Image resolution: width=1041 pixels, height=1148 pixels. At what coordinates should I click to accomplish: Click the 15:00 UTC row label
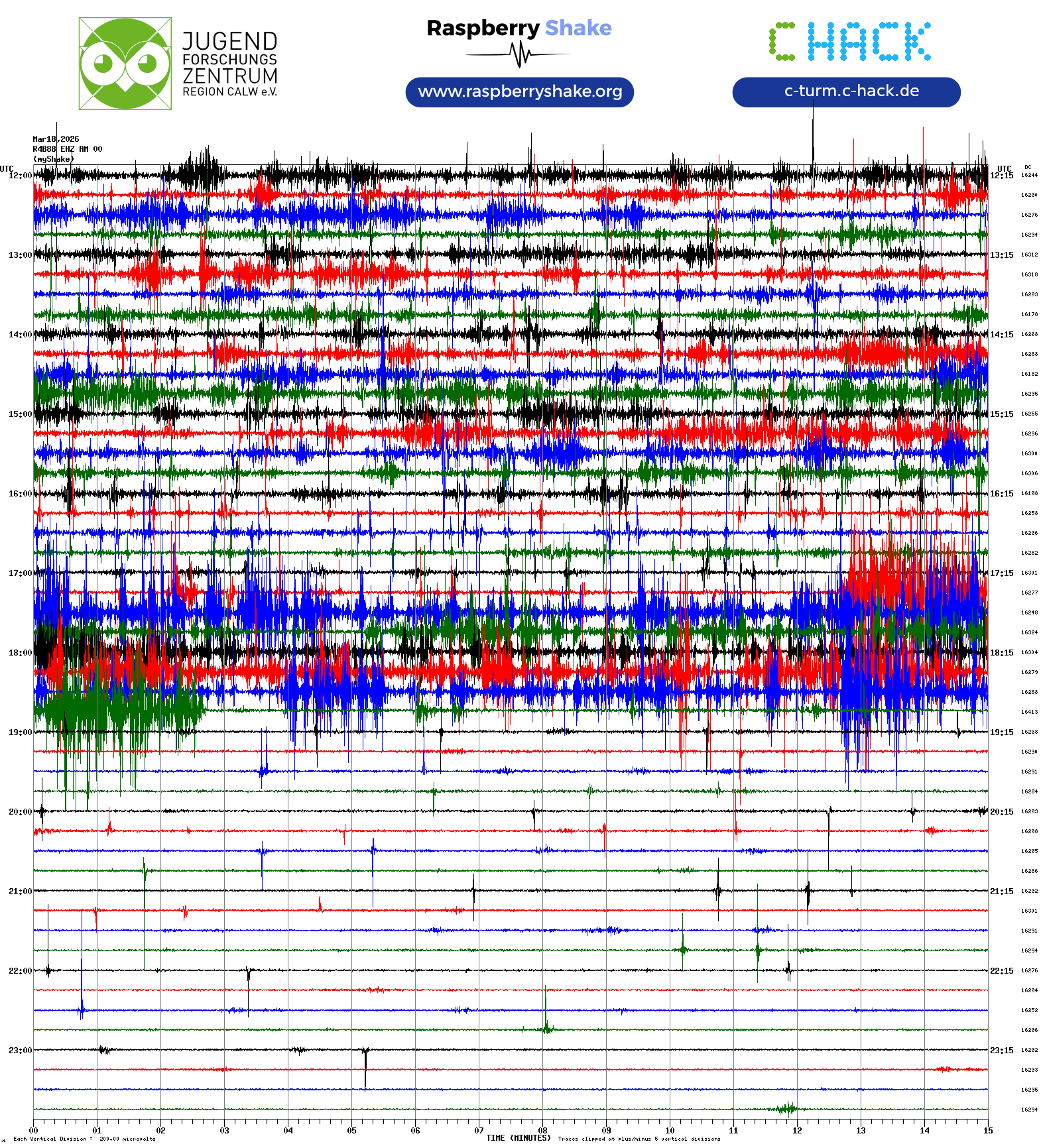[x=20, y=414]
